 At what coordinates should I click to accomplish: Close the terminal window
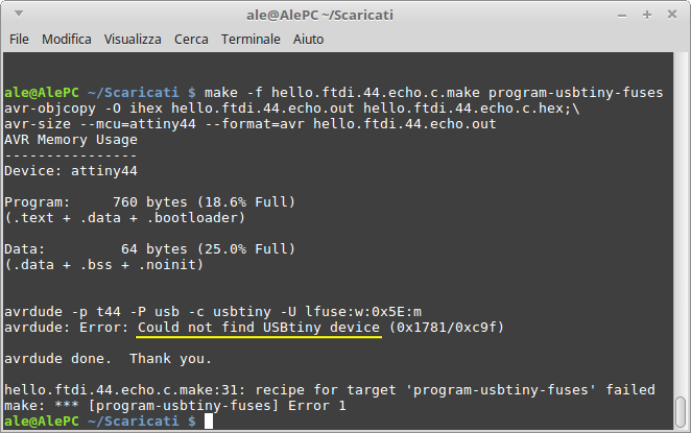click(x=672, y=15)
